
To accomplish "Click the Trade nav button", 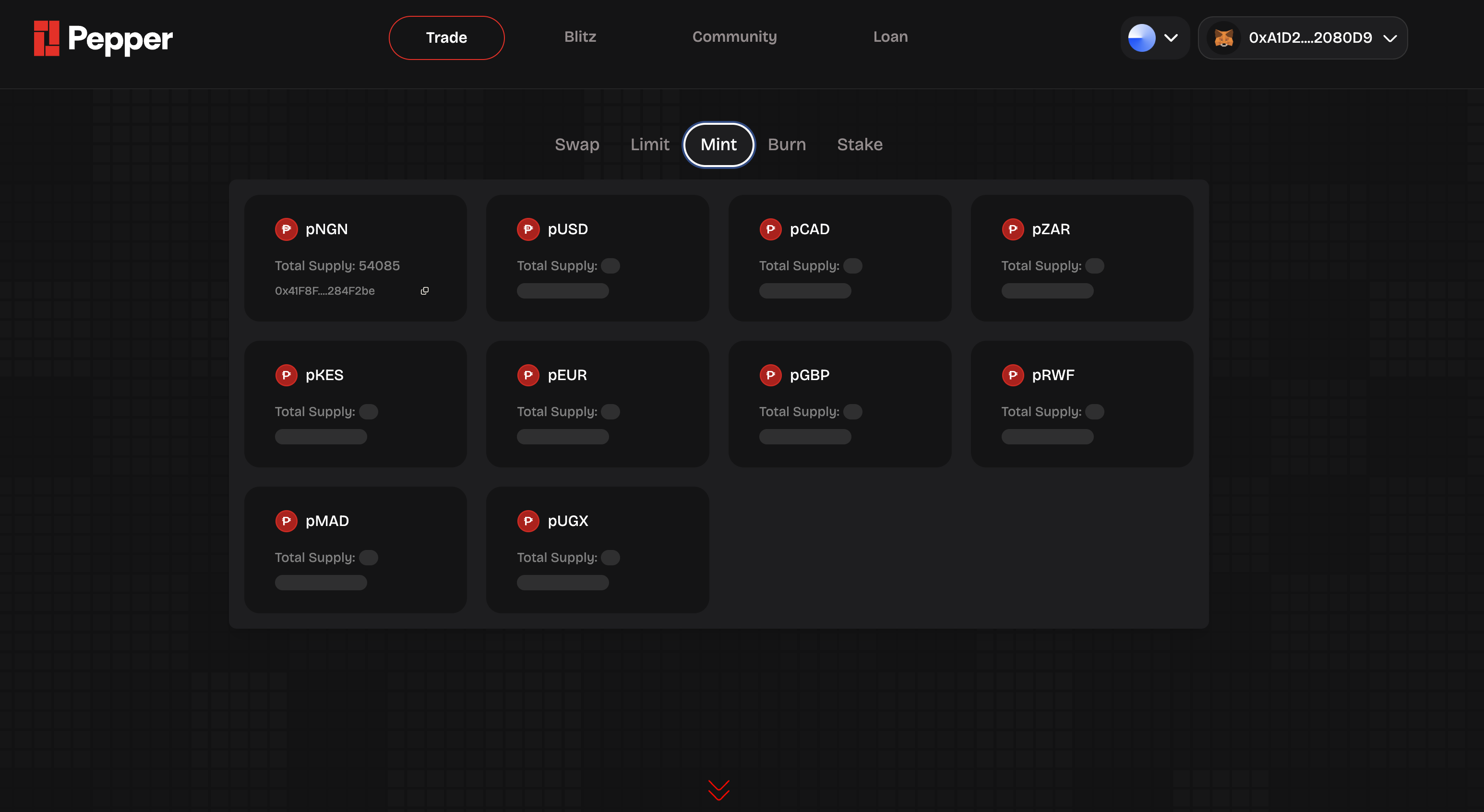I will coord(446,38).
